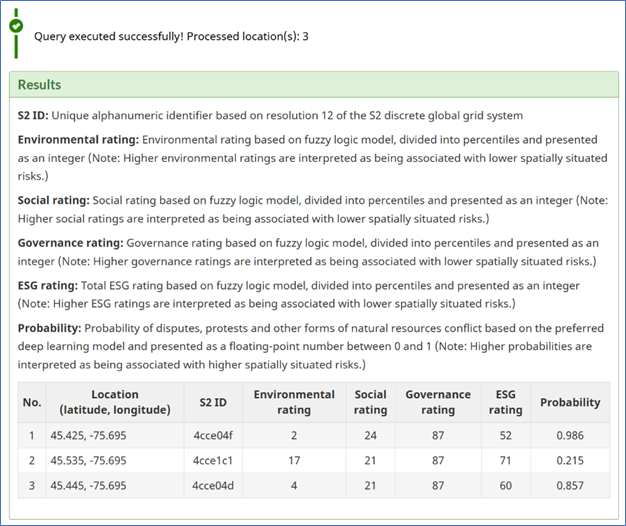Click the Results panel header
Image resolution: width=626 pixels, height=526 pixels.
coord(39,85)
